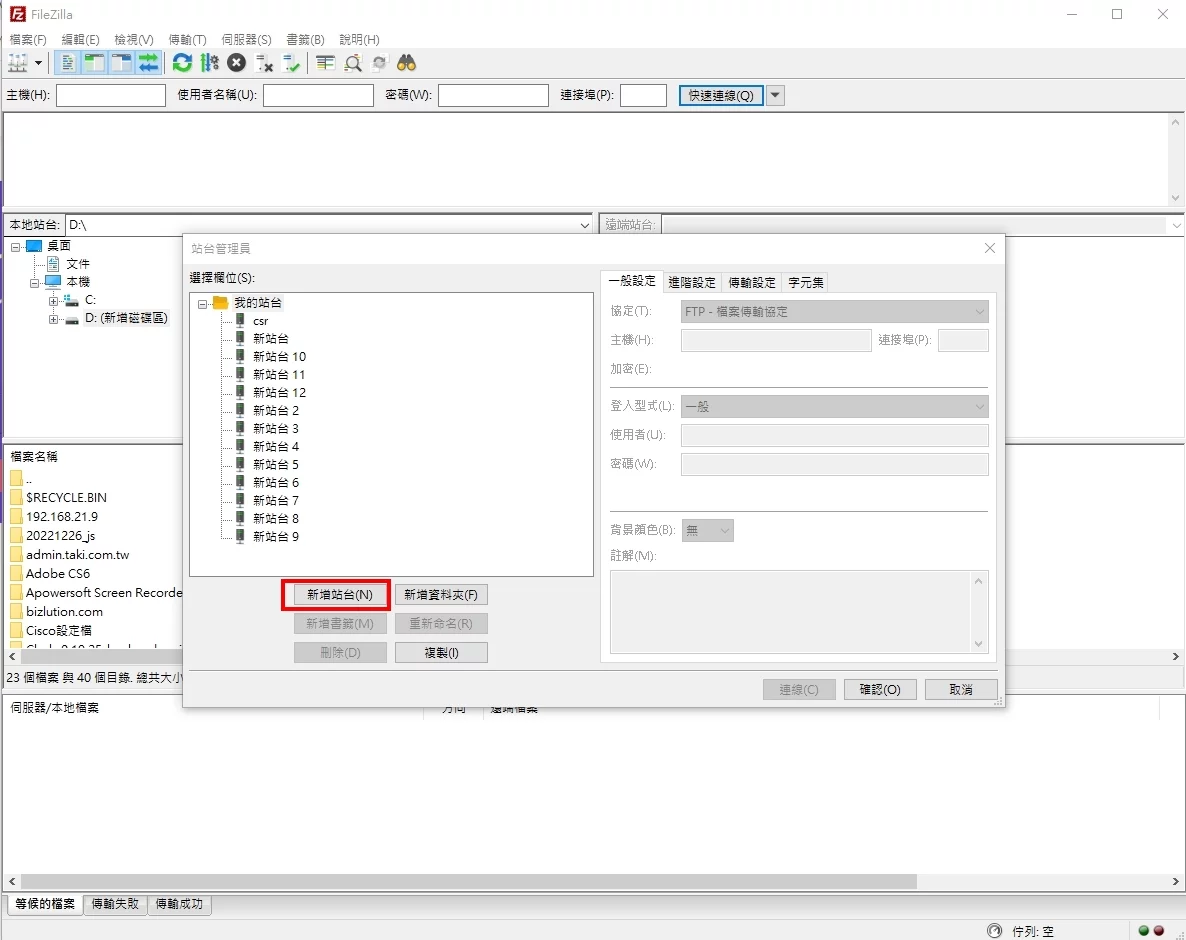This screenshot has width=1186, height=940.
Task: Open the quick connect history dropdown arrow
Action: tap(775, 95)
